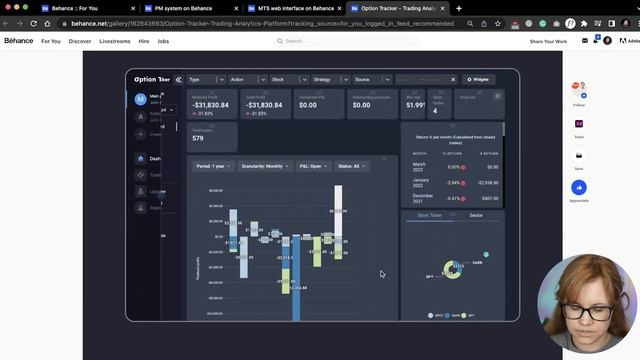The image size is (640, 360).
Task: Select the blue M account avatar
Action: [x=140, y=99]
